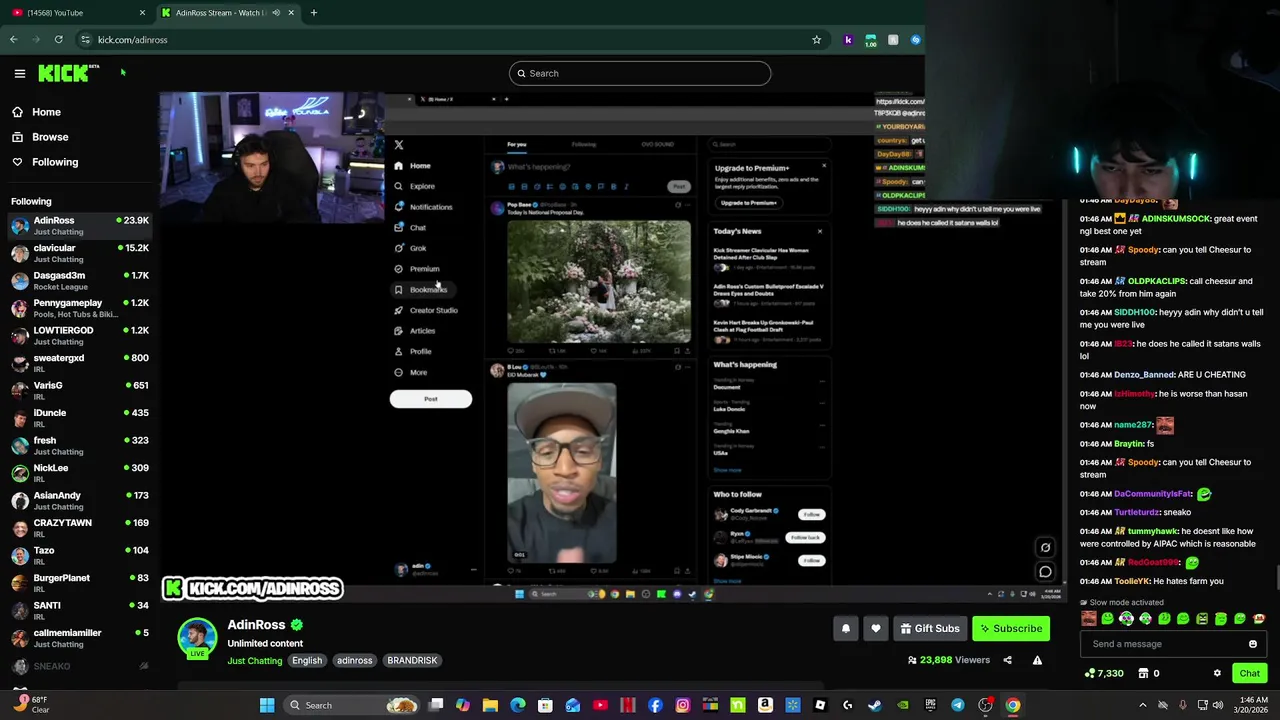The width and height of the screenshot is (1280, 720).
Task: Open the chat shop icon
Action: (1143, 674)
